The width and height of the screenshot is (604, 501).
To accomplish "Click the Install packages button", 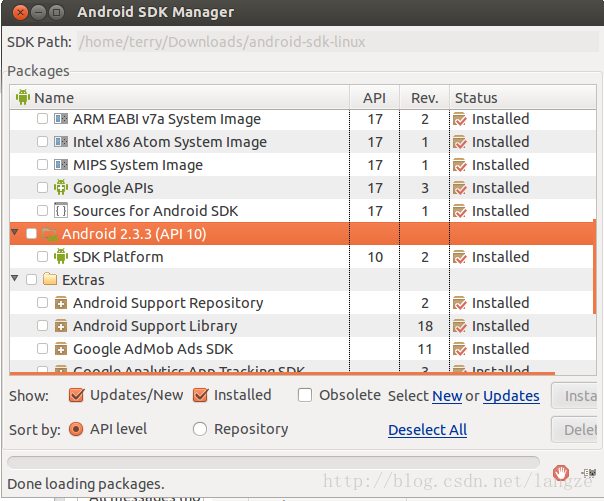I will [x=575, y=395].
